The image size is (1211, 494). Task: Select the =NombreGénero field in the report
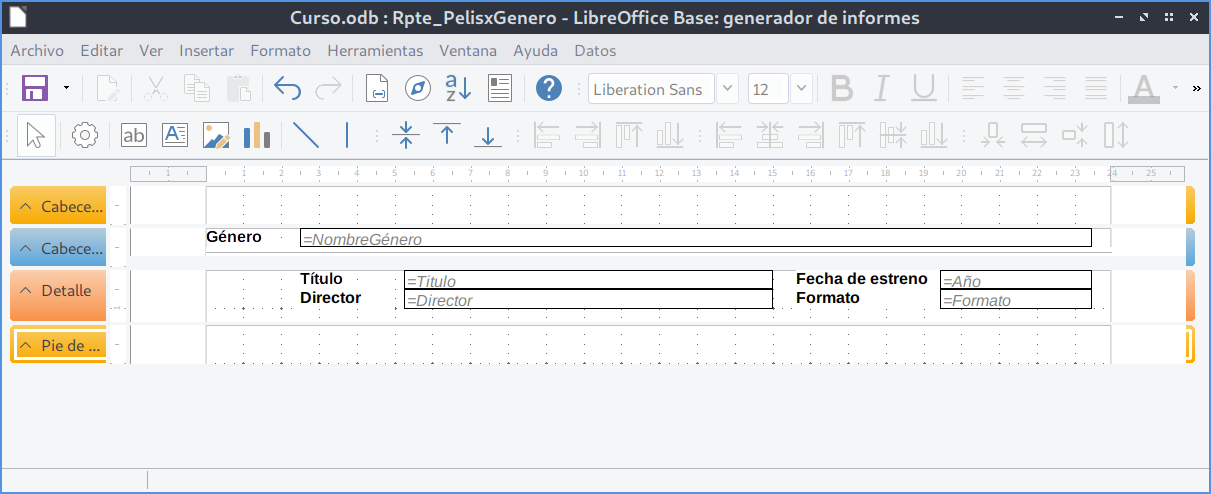pyautogui.click(x=695, y=239)
